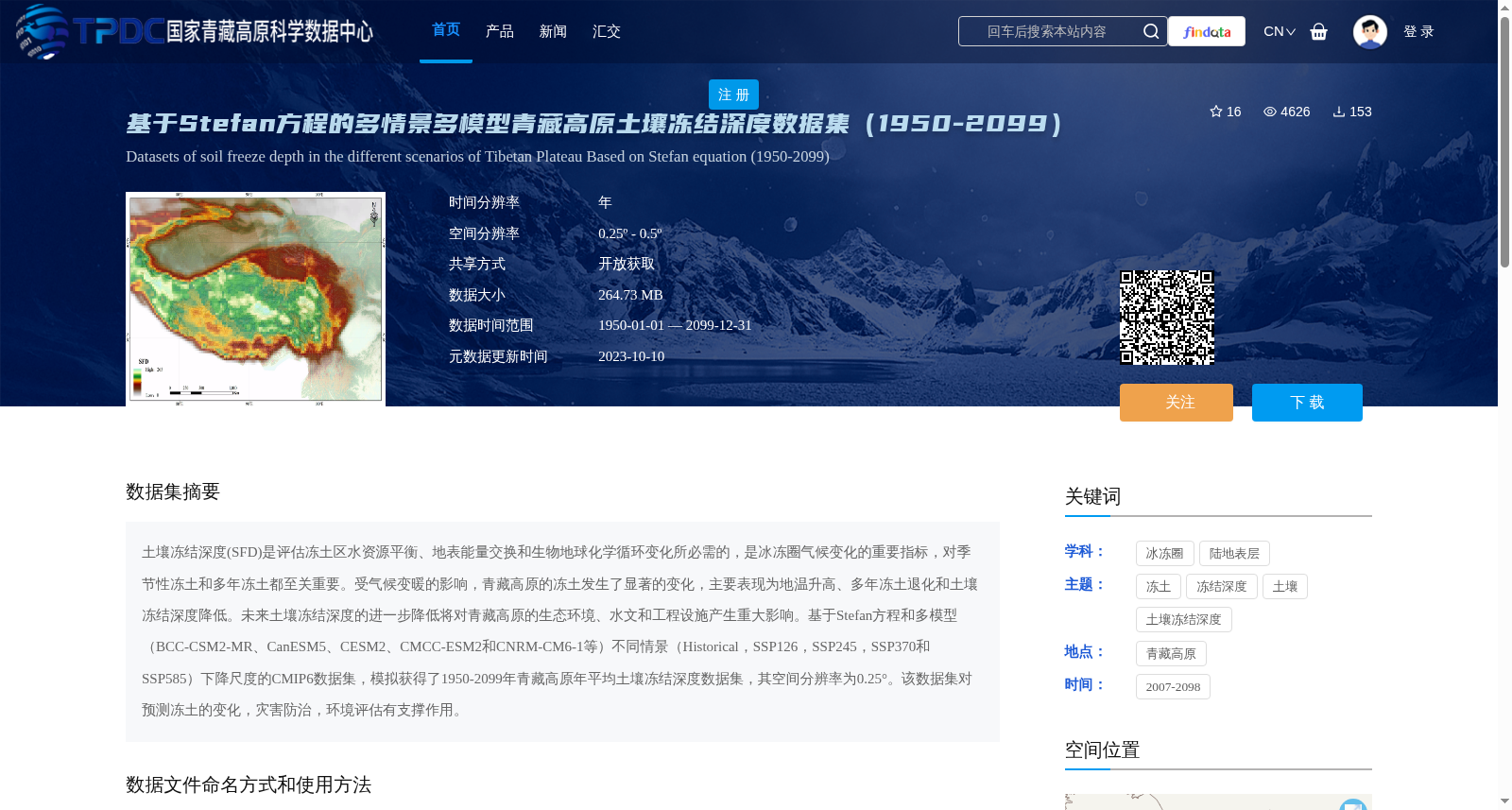Click the orange 关注 follow button
Screen dimensions: 1512x810
tap(1177, 403)
